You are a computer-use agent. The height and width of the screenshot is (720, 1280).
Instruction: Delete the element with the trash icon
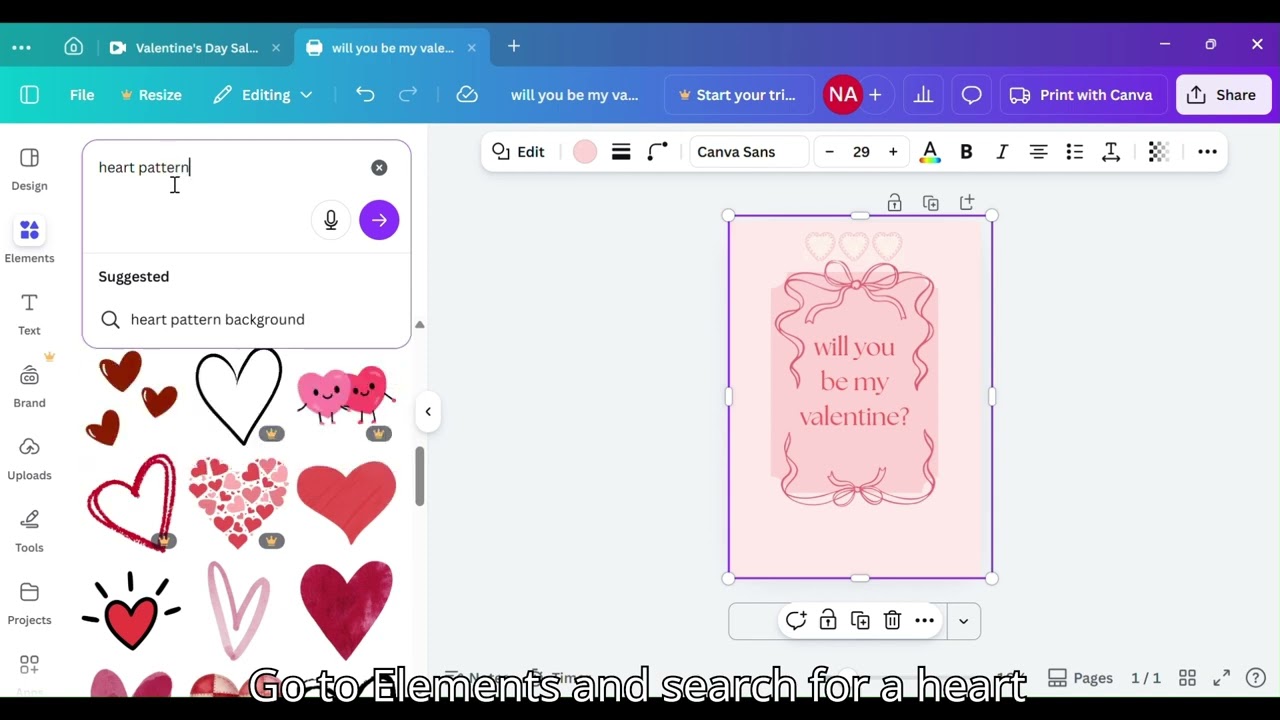tap(892, 621)
